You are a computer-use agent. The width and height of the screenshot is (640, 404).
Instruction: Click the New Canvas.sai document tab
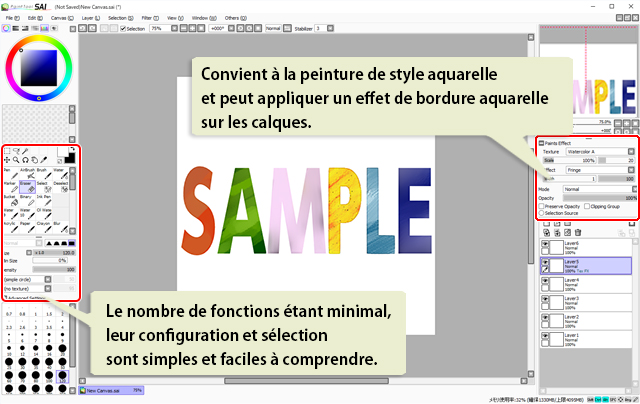112,390
